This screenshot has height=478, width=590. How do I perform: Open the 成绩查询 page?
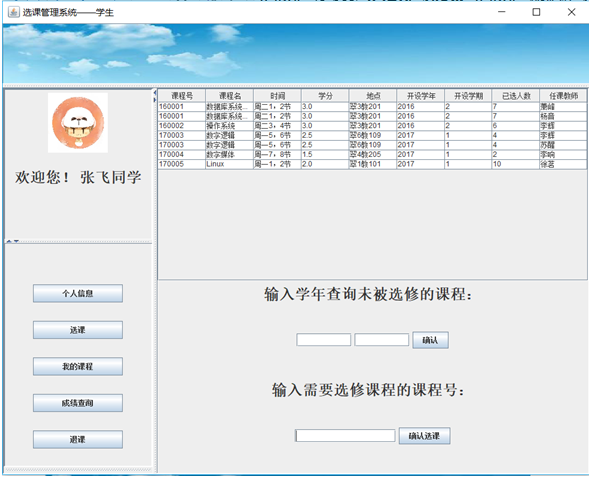[x=78, y=403]
